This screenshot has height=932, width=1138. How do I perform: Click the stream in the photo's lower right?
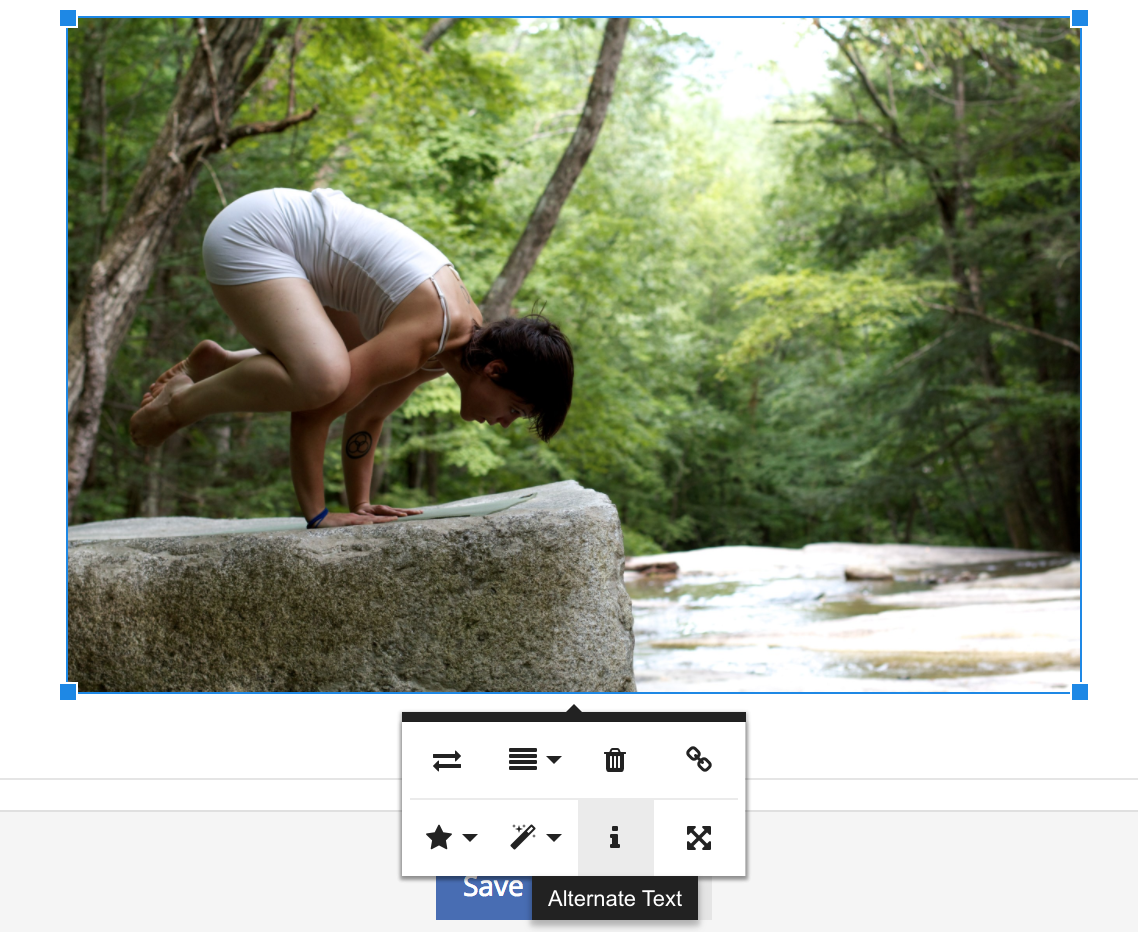point(850,620)
